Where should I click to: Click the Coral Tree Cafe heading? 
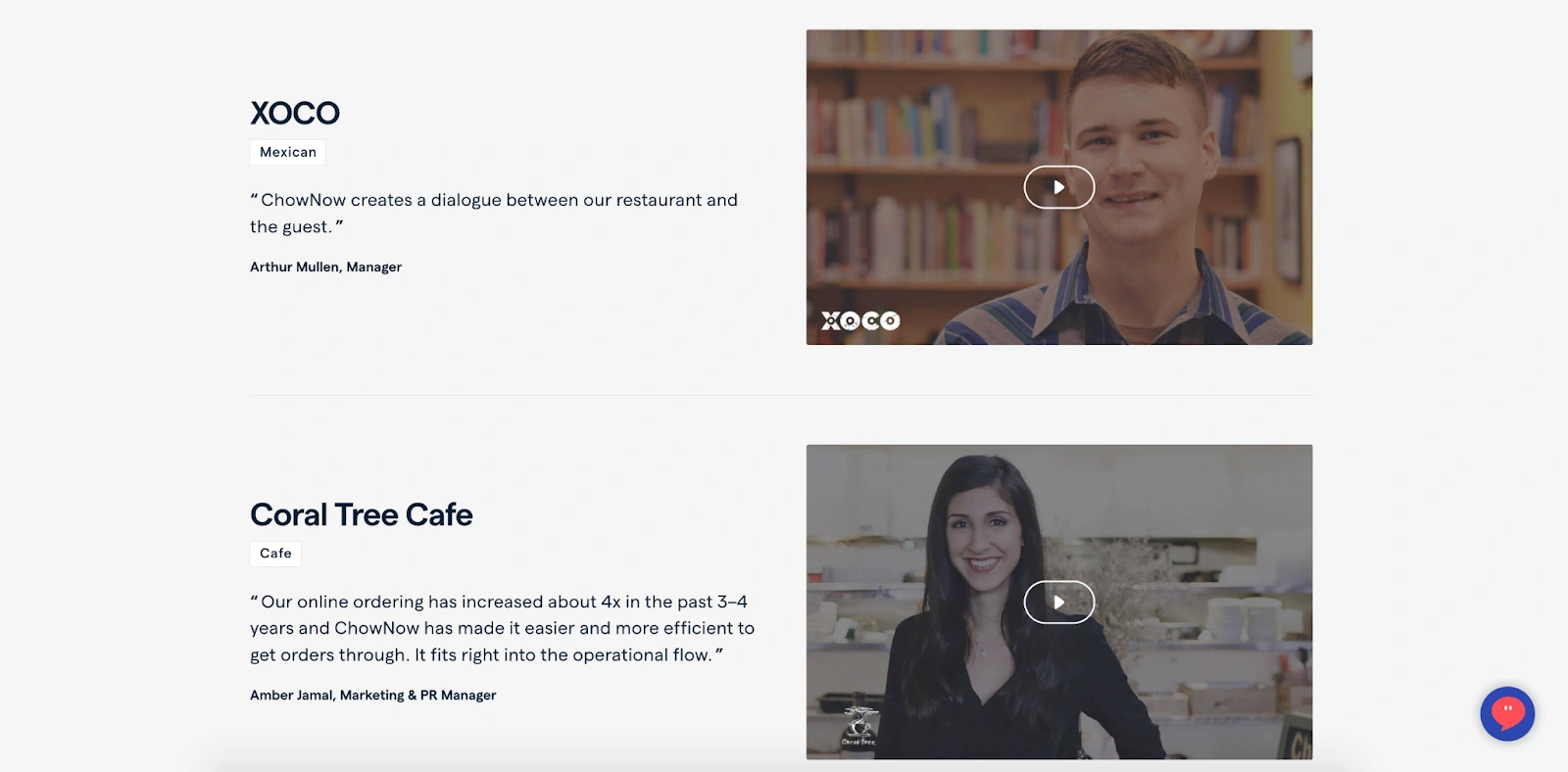click(x=362, y=514)
